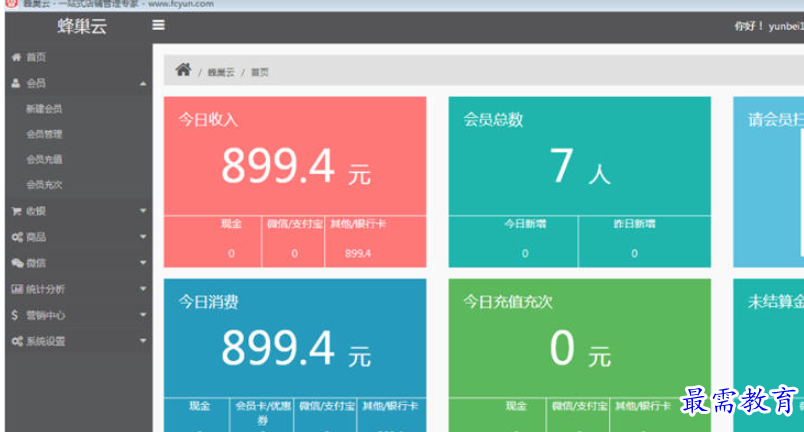
Task: Click the 商品 gears icon in sidebar
Action: click(x=17, y=237)
